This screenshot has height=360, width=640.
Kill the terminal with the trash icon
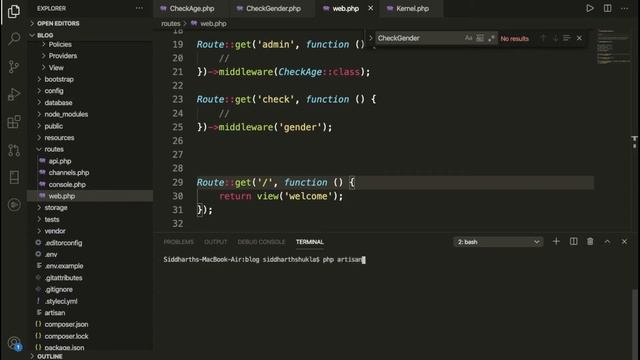[x=590, y=242]
